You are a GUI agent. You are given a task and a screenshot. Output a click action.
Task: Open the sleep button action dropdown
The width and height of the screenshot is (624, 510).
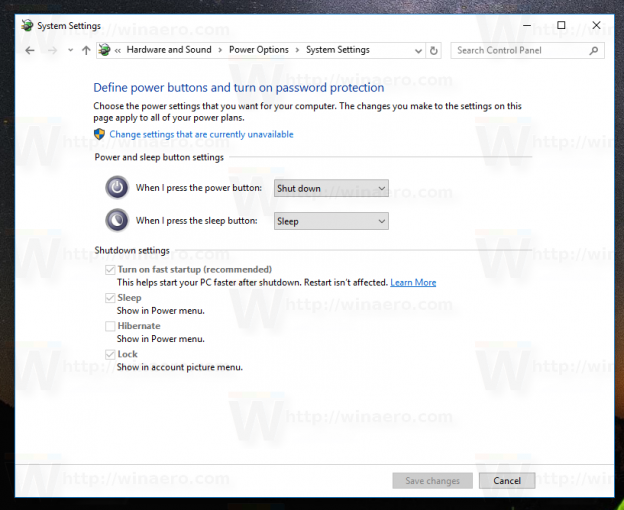click(331, 221)
